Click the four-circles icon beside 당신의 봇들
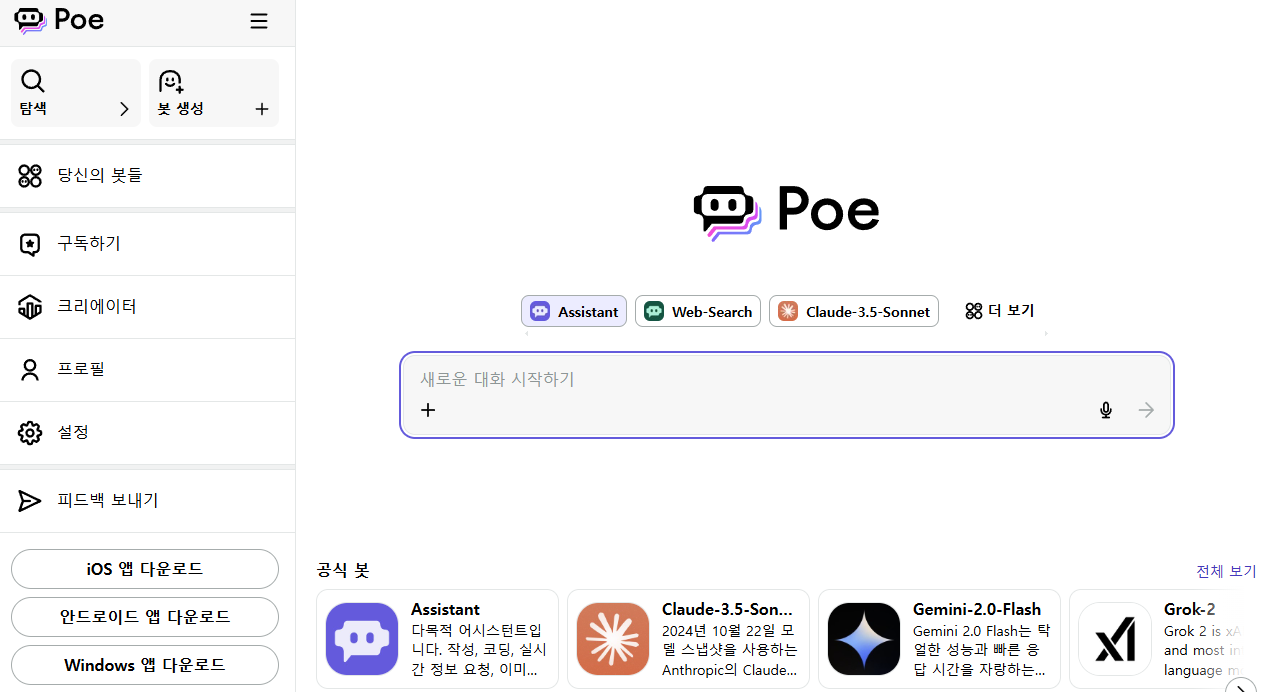The image size is (1269, 692). (x=30, y=176)
